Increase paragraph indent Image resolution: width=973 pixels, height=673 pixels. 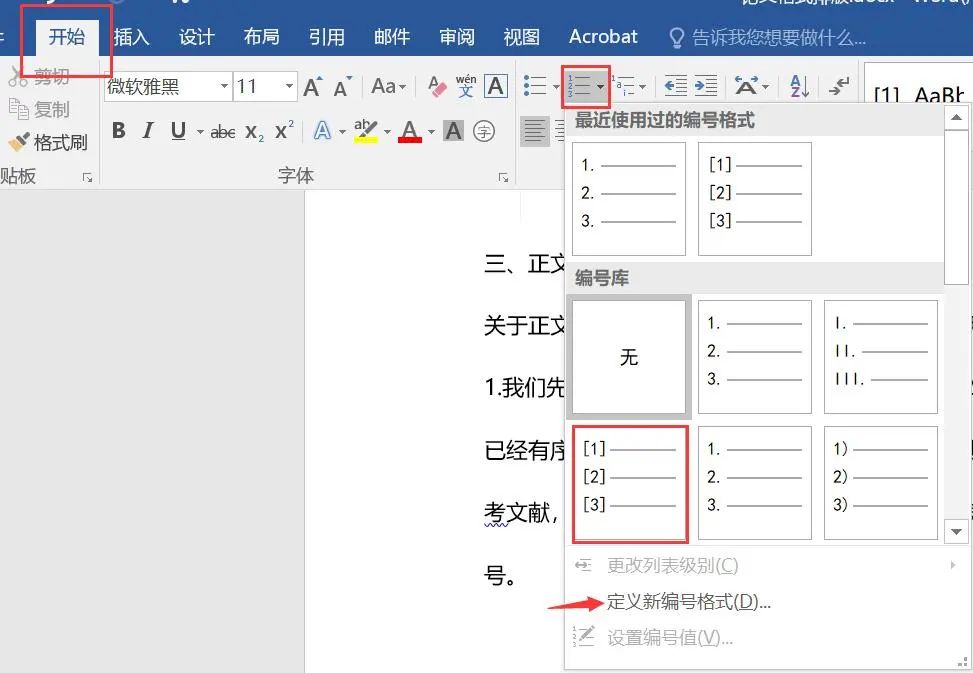706,86
